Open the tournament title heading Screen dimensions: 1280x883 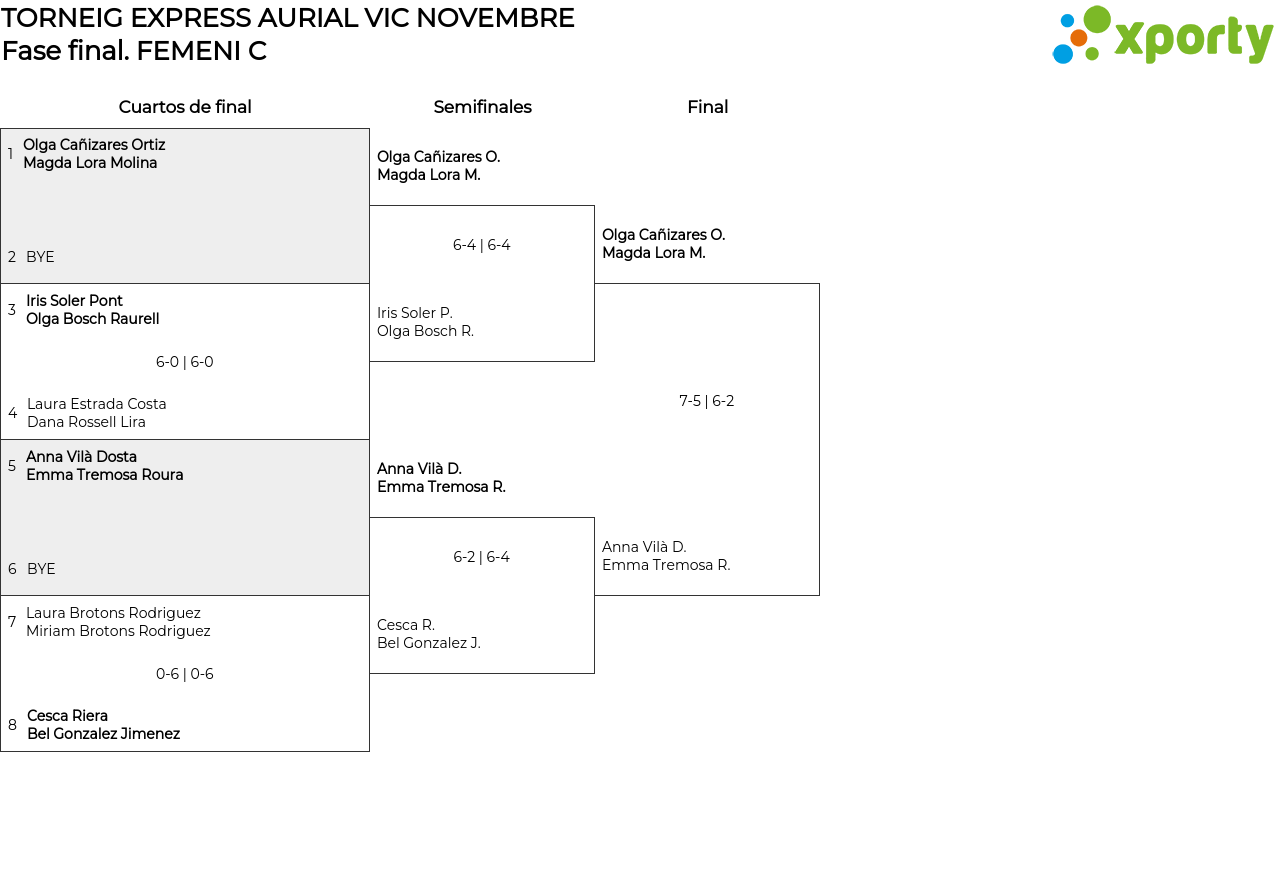click(x=288, y=18)
